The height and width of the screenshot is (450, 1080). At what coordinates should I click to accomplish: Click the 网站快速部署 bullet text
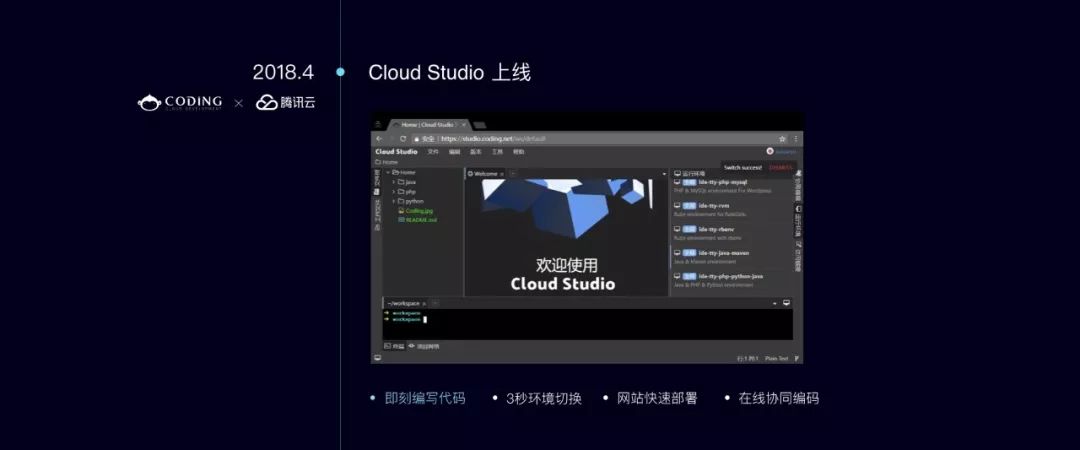click(657, 398)
